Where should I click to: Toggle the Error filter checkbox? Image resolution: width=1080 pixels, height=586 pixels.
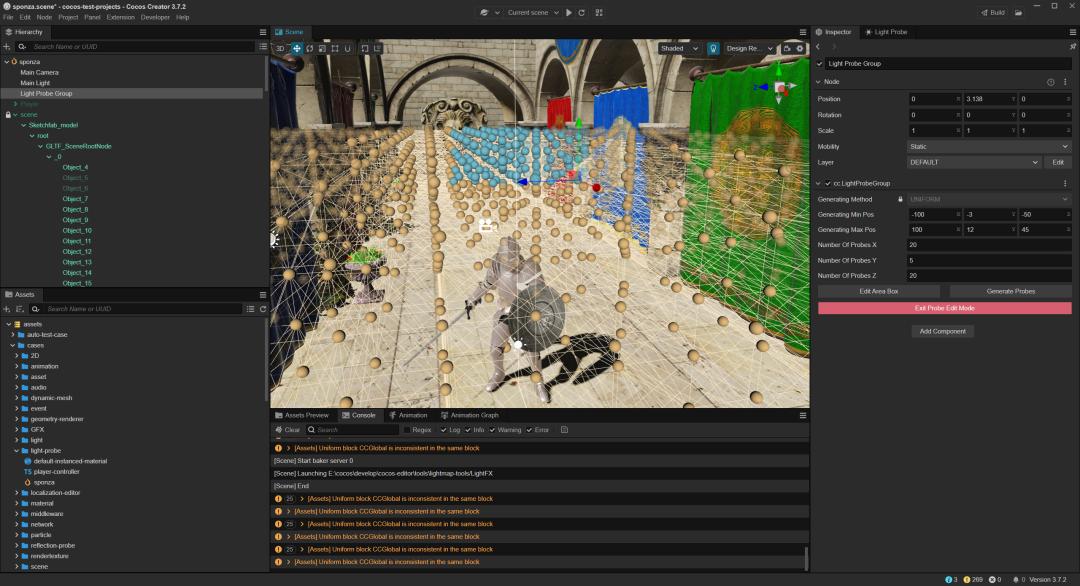529,430
